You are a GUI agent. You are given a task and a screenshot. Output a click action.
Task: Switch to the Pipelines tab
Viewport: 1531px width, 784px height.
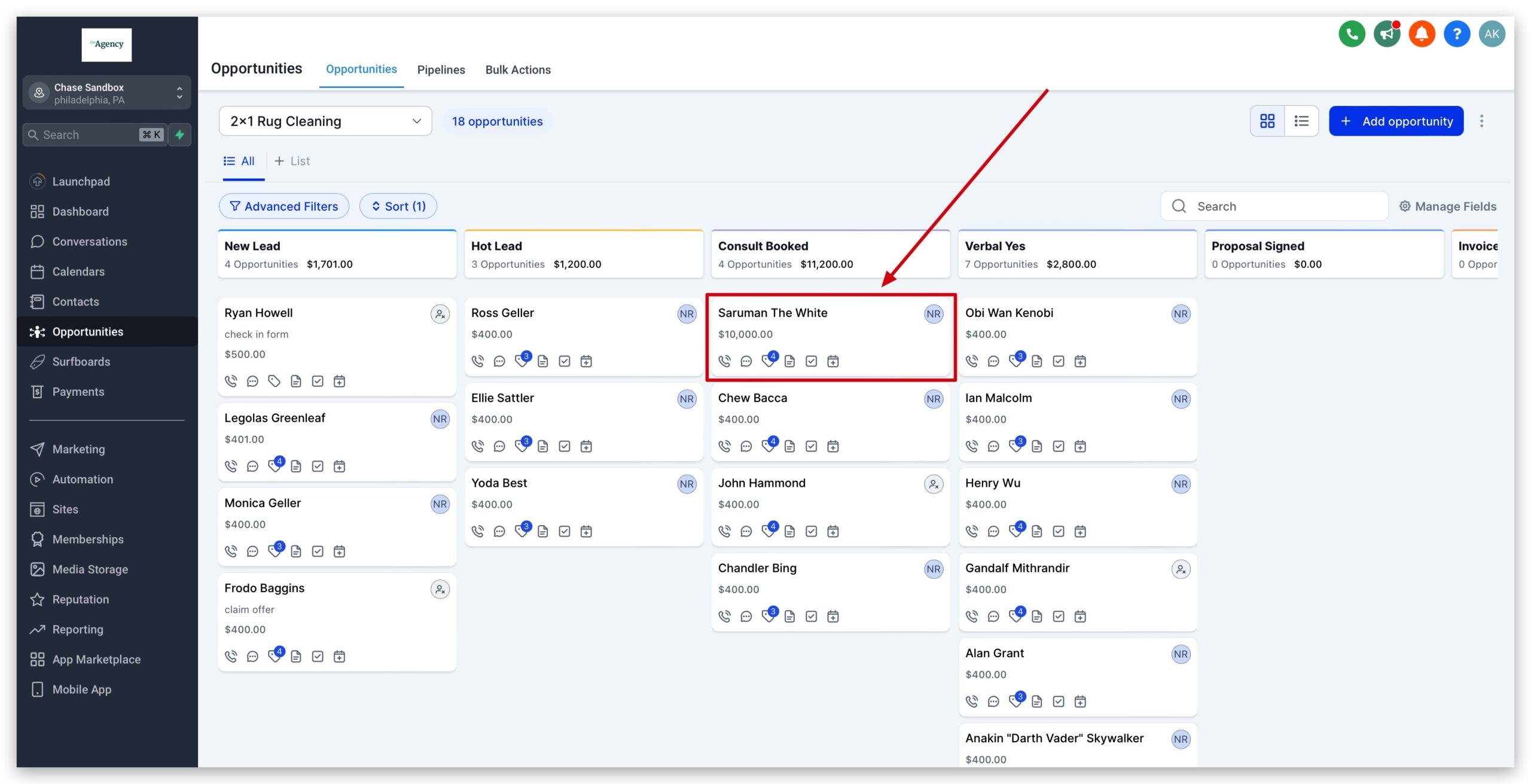pos(441,69)
